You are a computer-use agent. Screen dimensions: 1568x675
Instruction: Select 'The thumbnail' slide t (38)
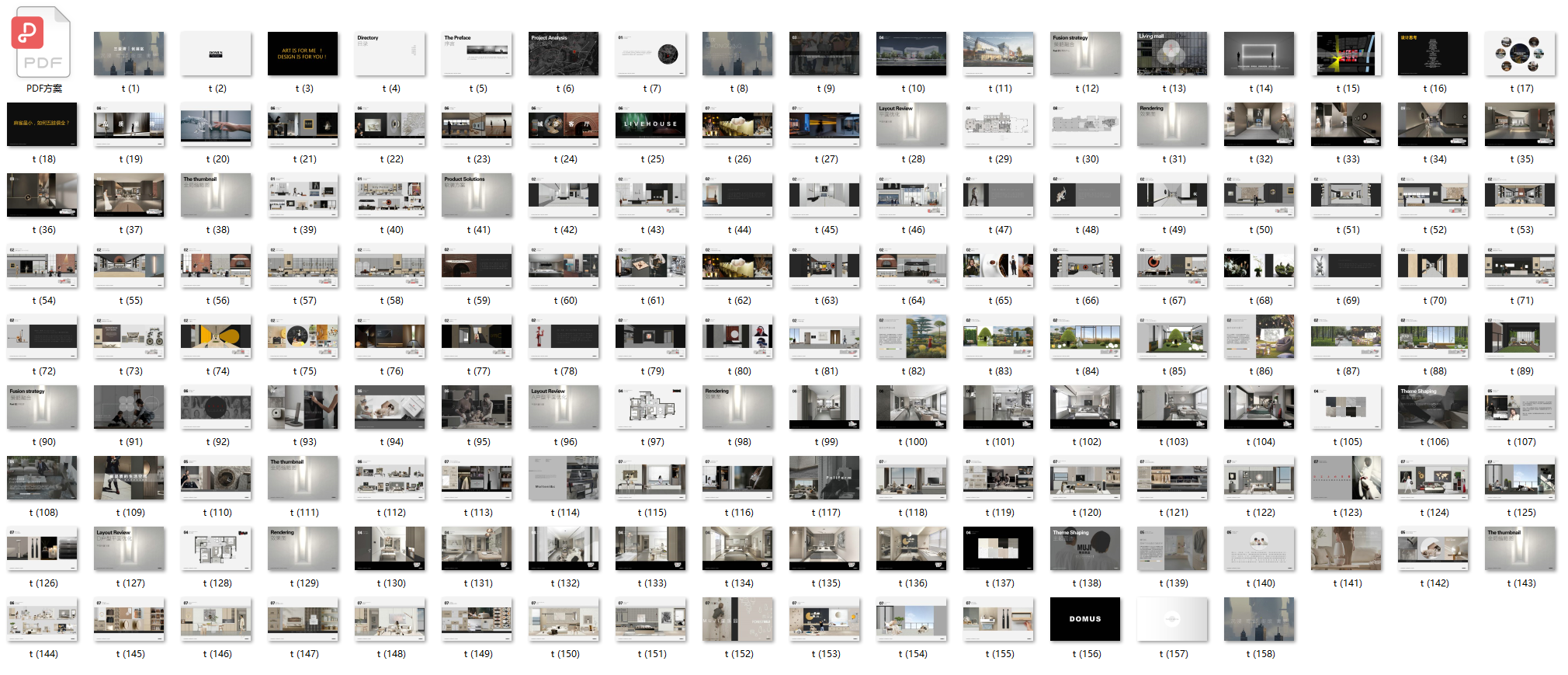[x=216, y=195]
